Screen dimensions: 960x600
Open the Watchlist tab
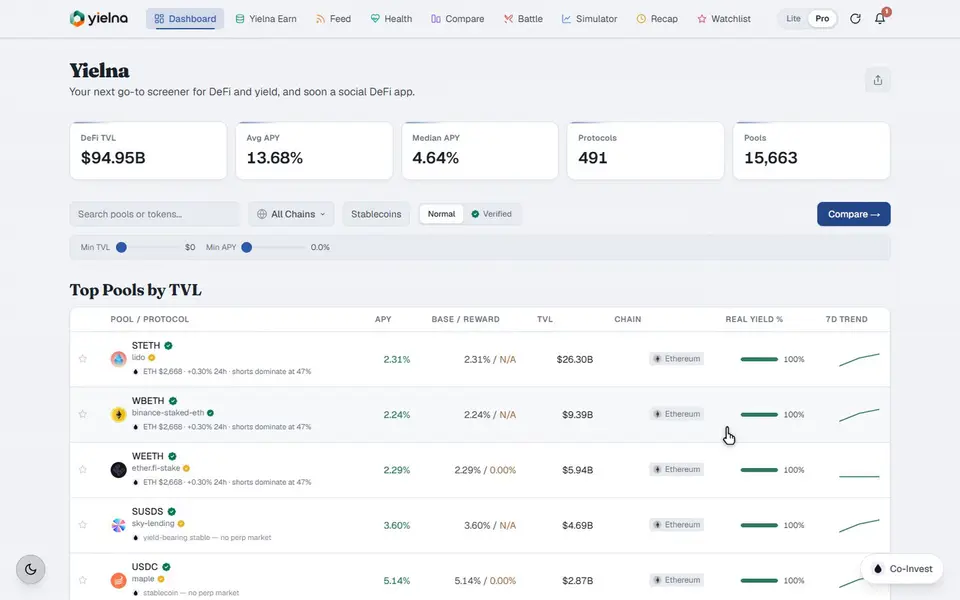724,19
